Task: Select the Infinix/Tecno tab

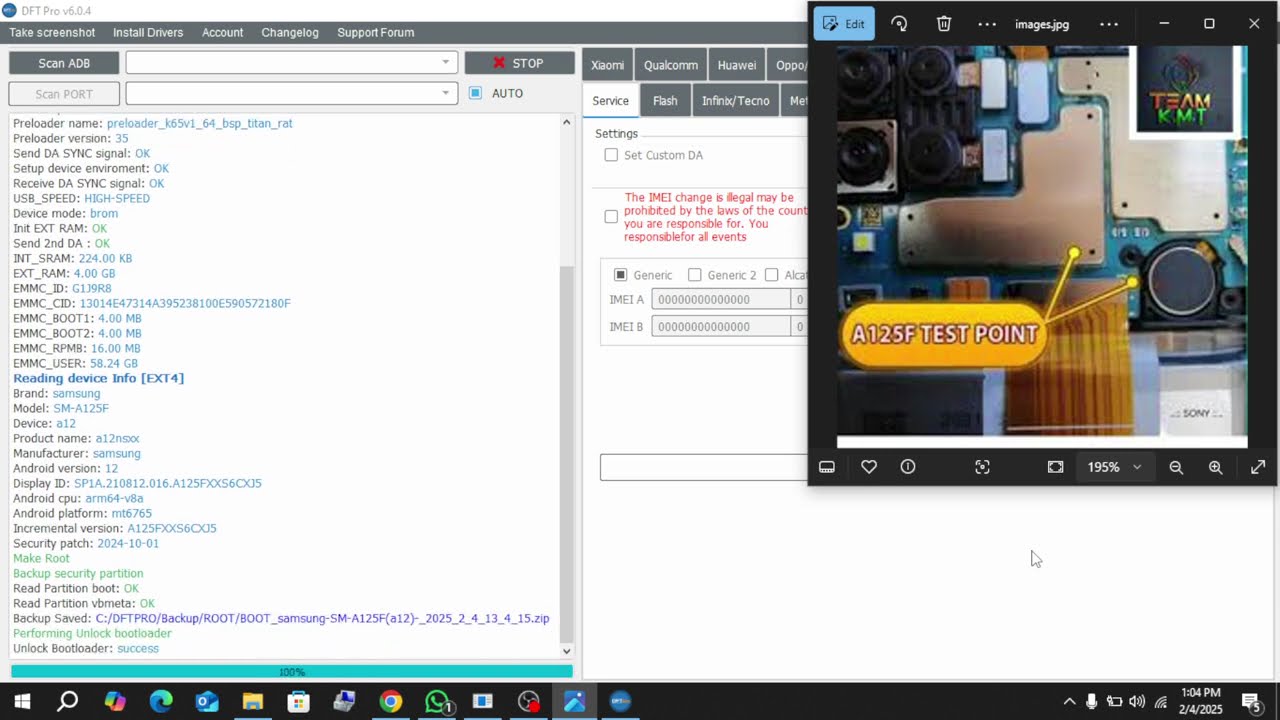Action: (x=735, y=101)
